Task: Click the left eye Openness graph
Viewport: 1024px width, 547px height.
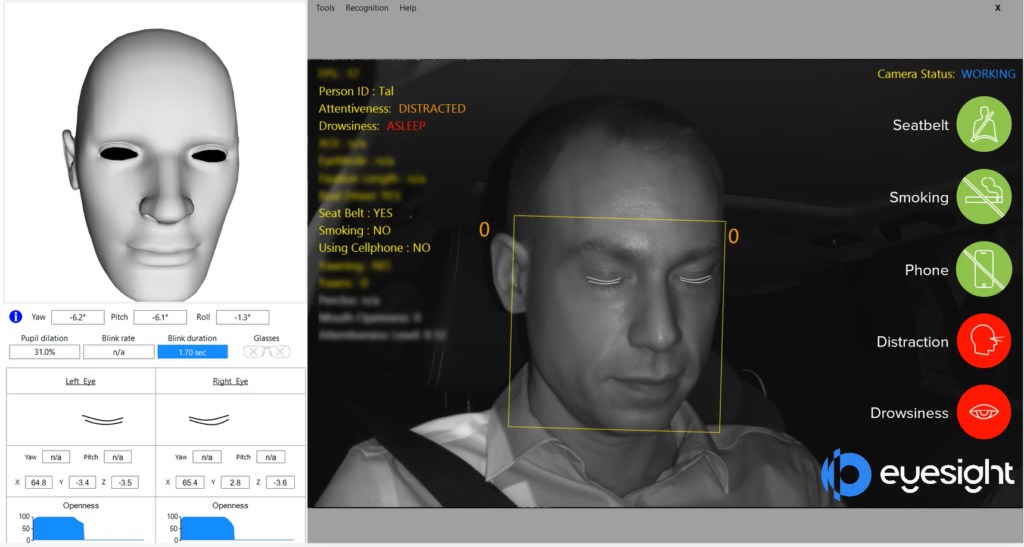Action: [x=81, y=526]
